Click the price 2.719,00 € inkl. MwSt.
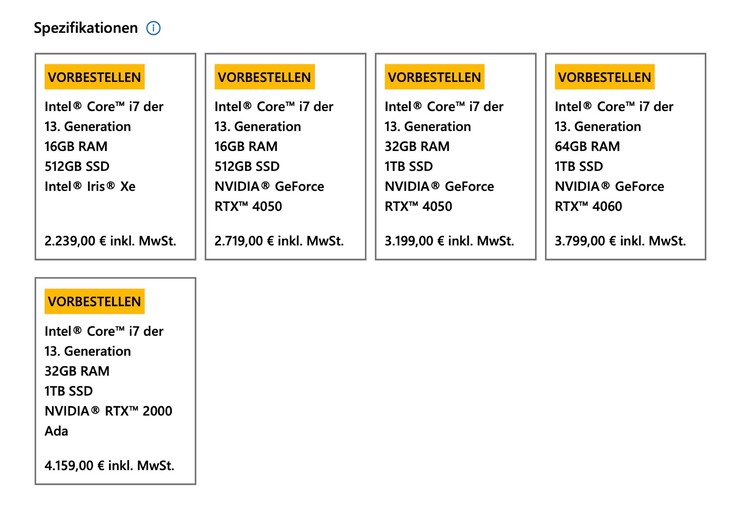 click(279, 241)
